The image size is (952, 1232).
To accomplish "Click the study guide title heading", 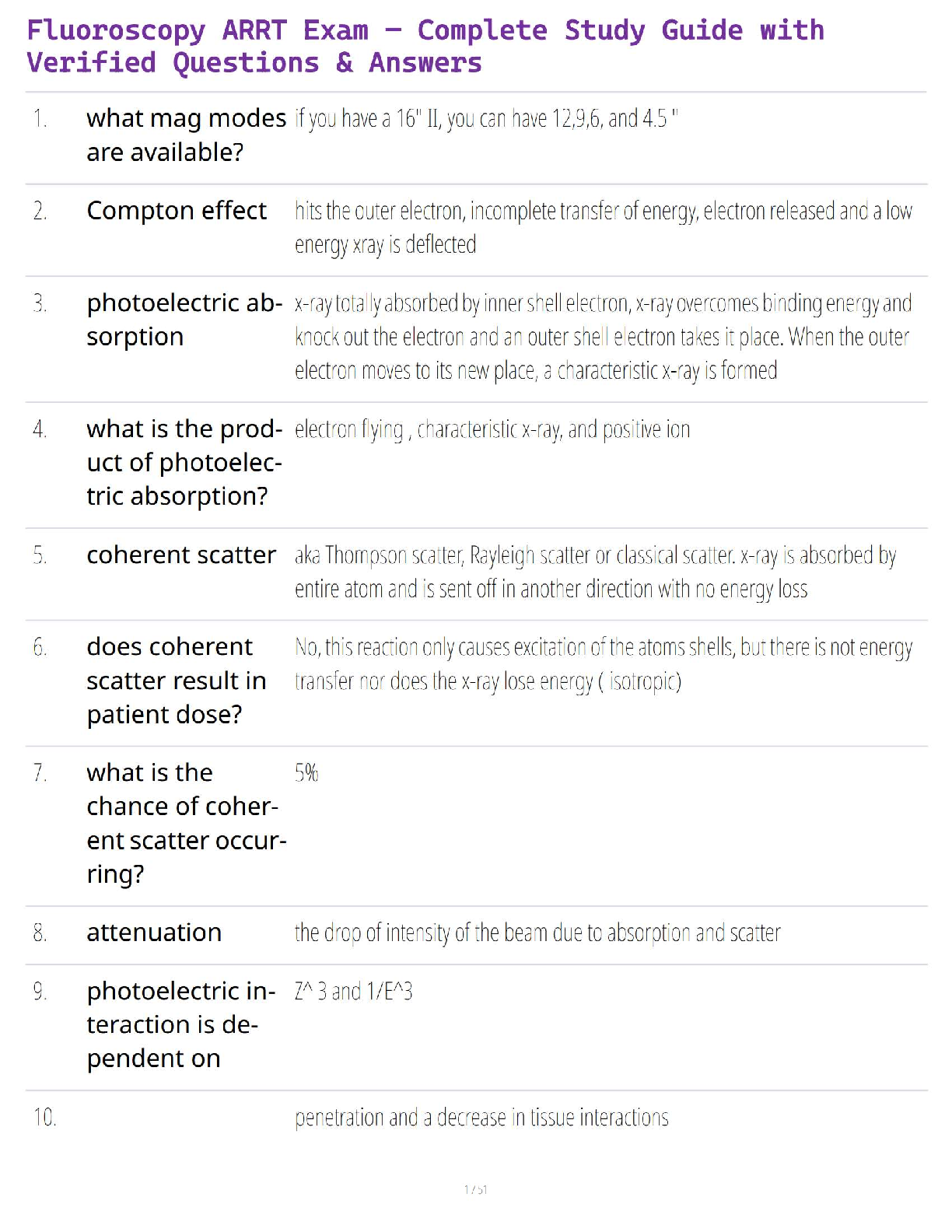I will point(425,46).
